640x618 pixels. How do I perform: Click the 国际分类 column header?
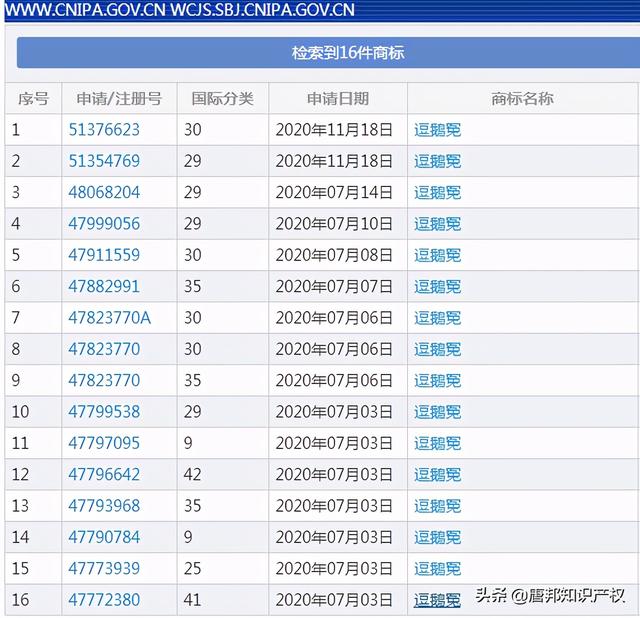pos(222,98)
